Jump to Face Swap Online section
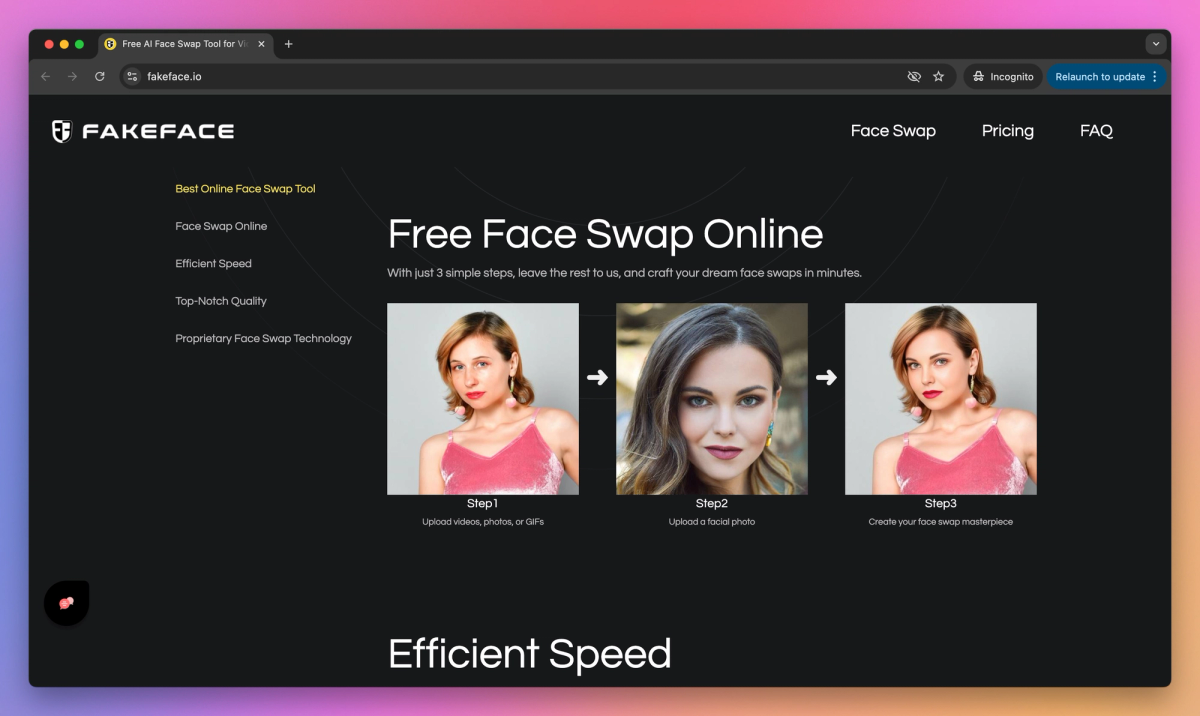 221,226
